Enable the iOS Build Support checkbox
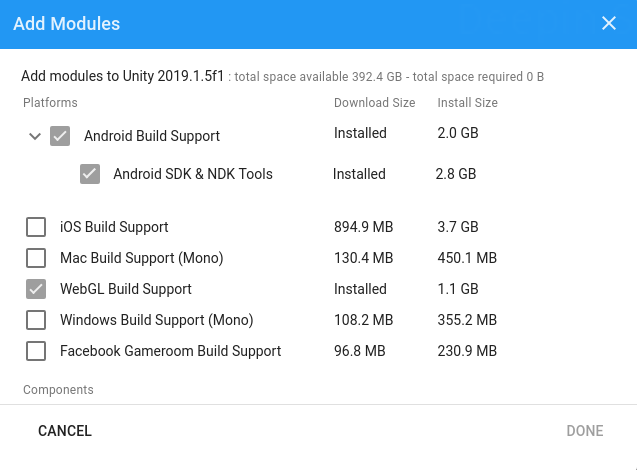637x470 pixels. click(x=36, y=227)
